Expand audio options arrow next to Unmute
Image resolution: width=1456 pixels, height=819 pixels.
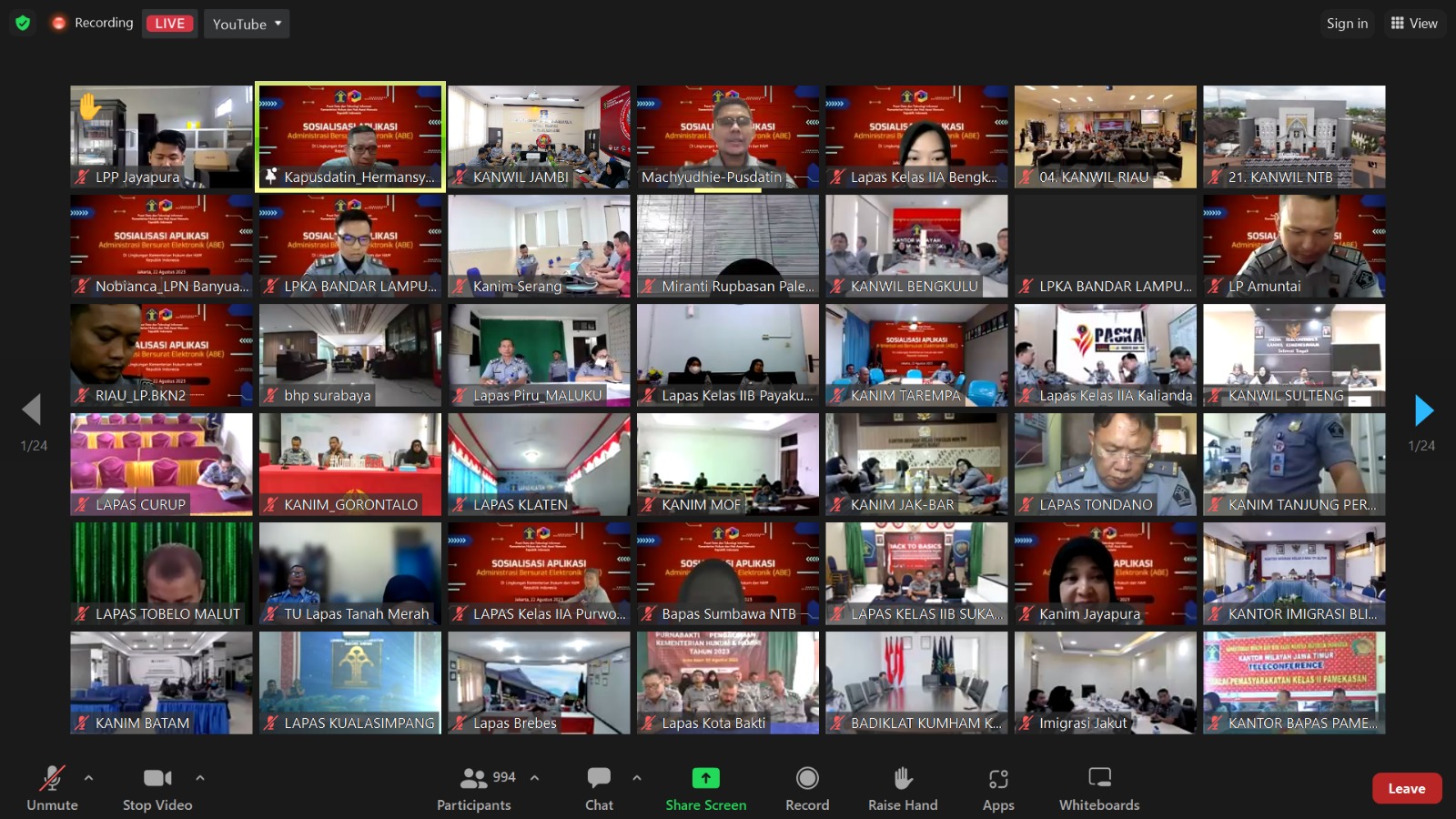[88, 778]
